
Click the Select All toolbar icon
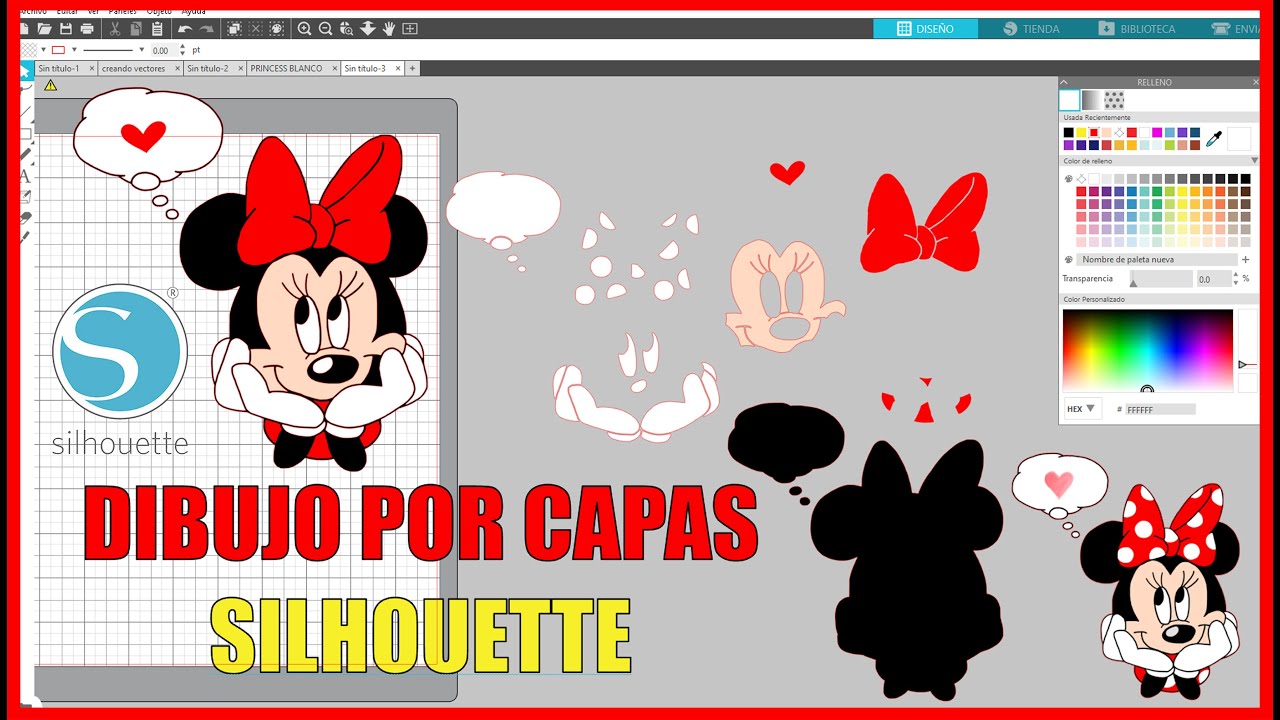[x=234, y=29]
